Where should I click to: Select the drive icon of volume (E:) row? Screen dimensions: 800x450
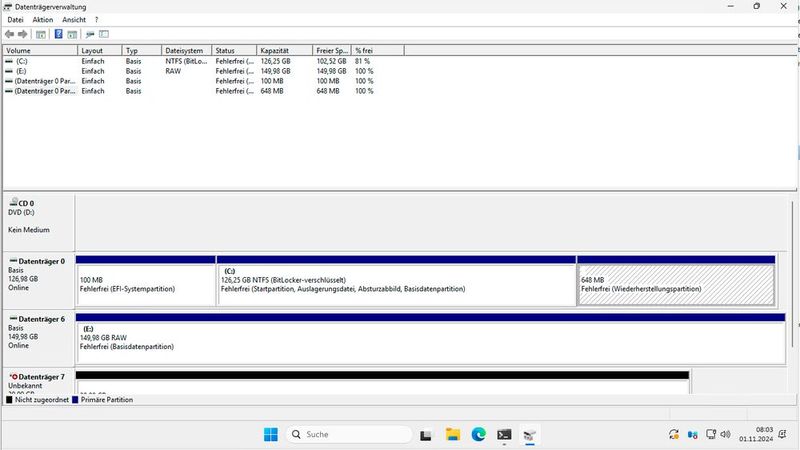9,71
